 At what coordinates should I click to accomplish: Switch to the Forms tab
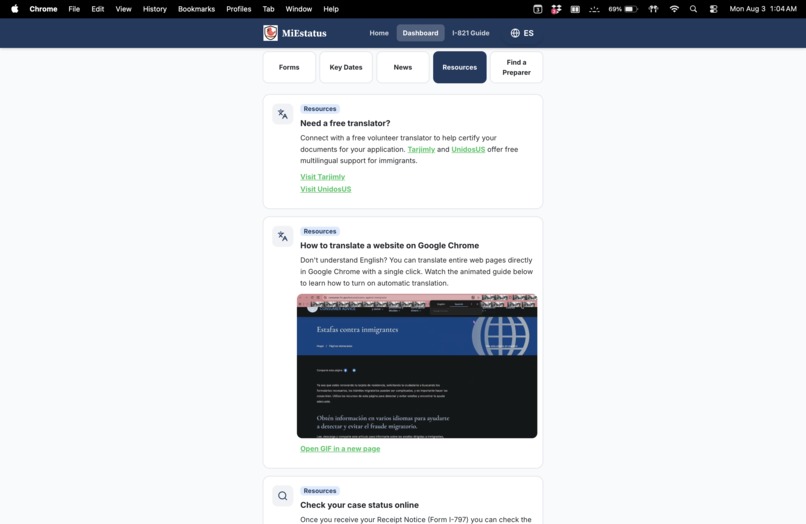289,67
